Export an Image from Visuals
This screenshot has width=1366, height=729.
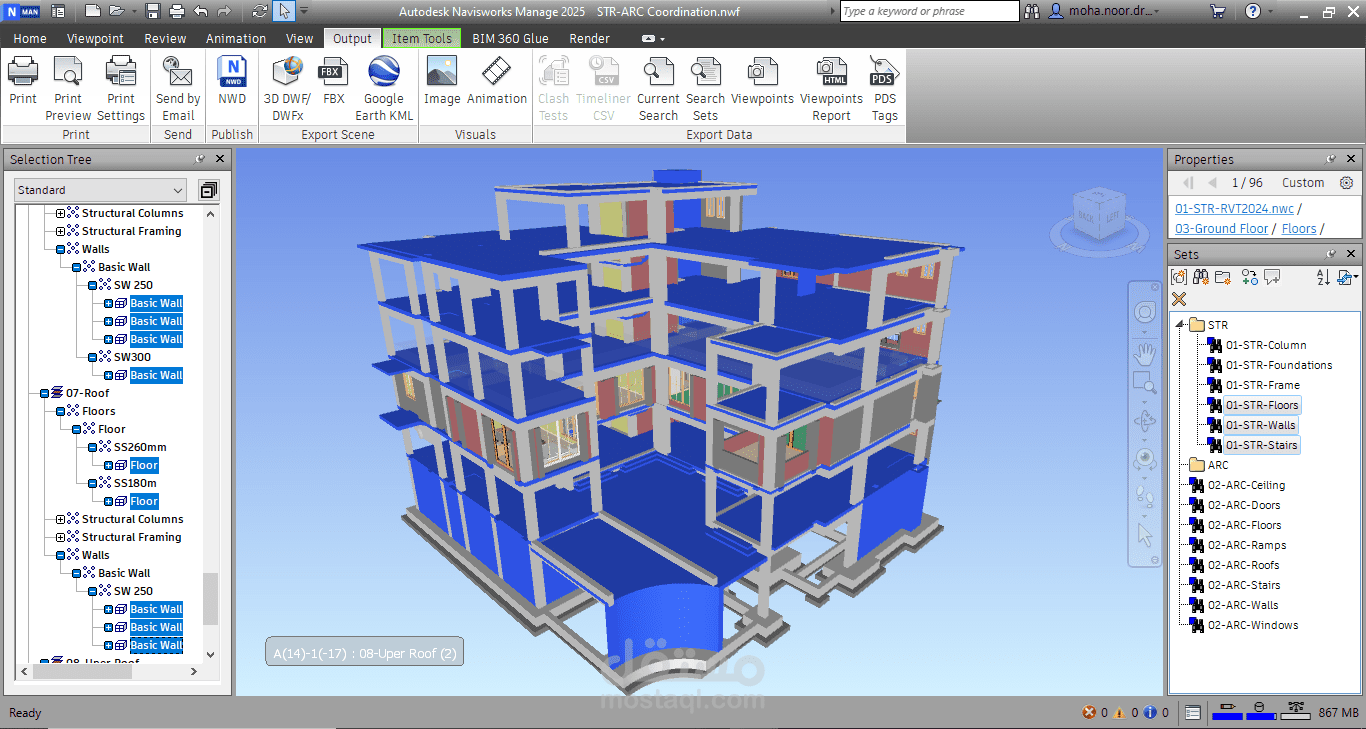(x=442, y=81)
